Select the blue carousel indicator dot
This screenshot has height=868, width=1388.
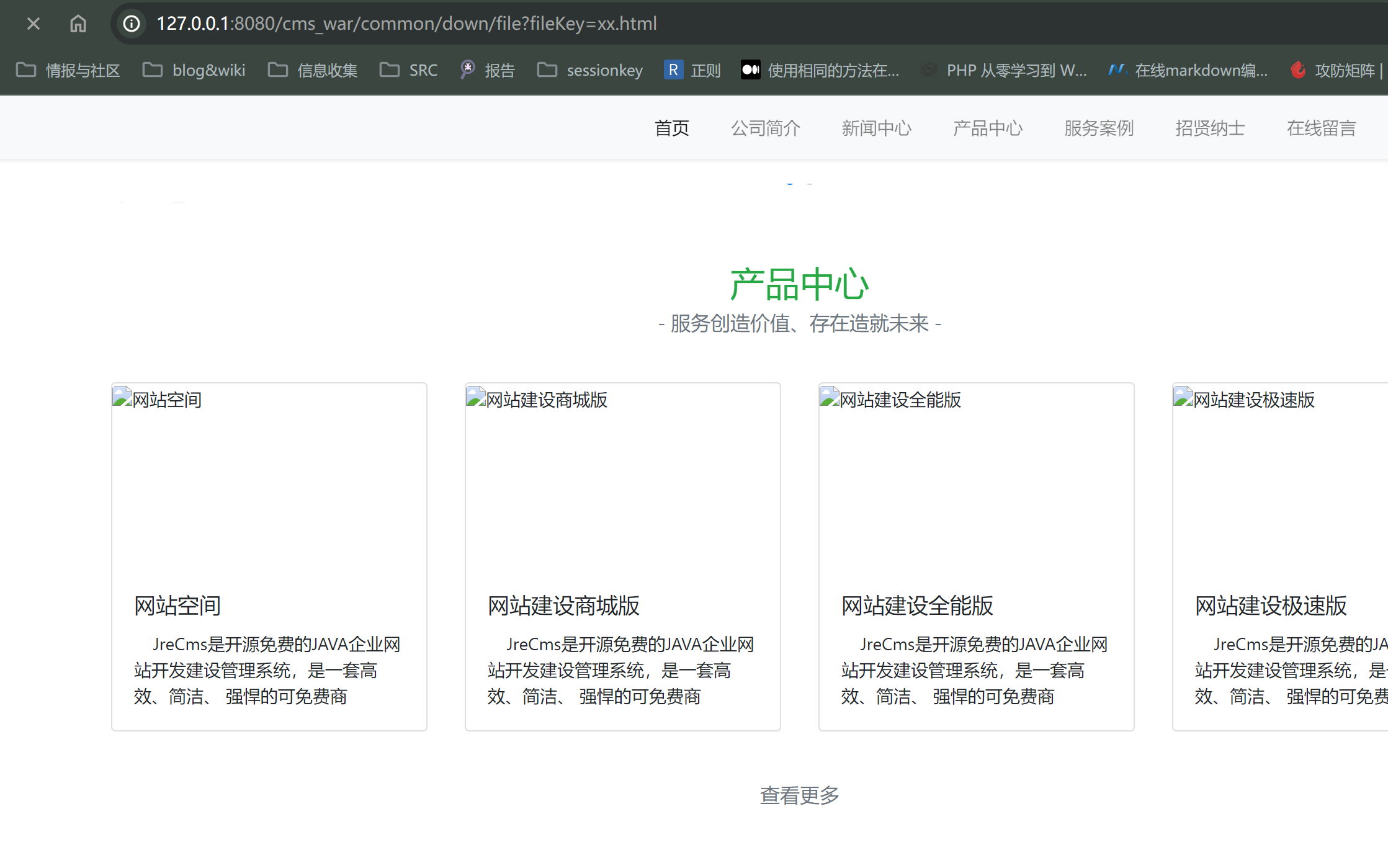point(790,184)
